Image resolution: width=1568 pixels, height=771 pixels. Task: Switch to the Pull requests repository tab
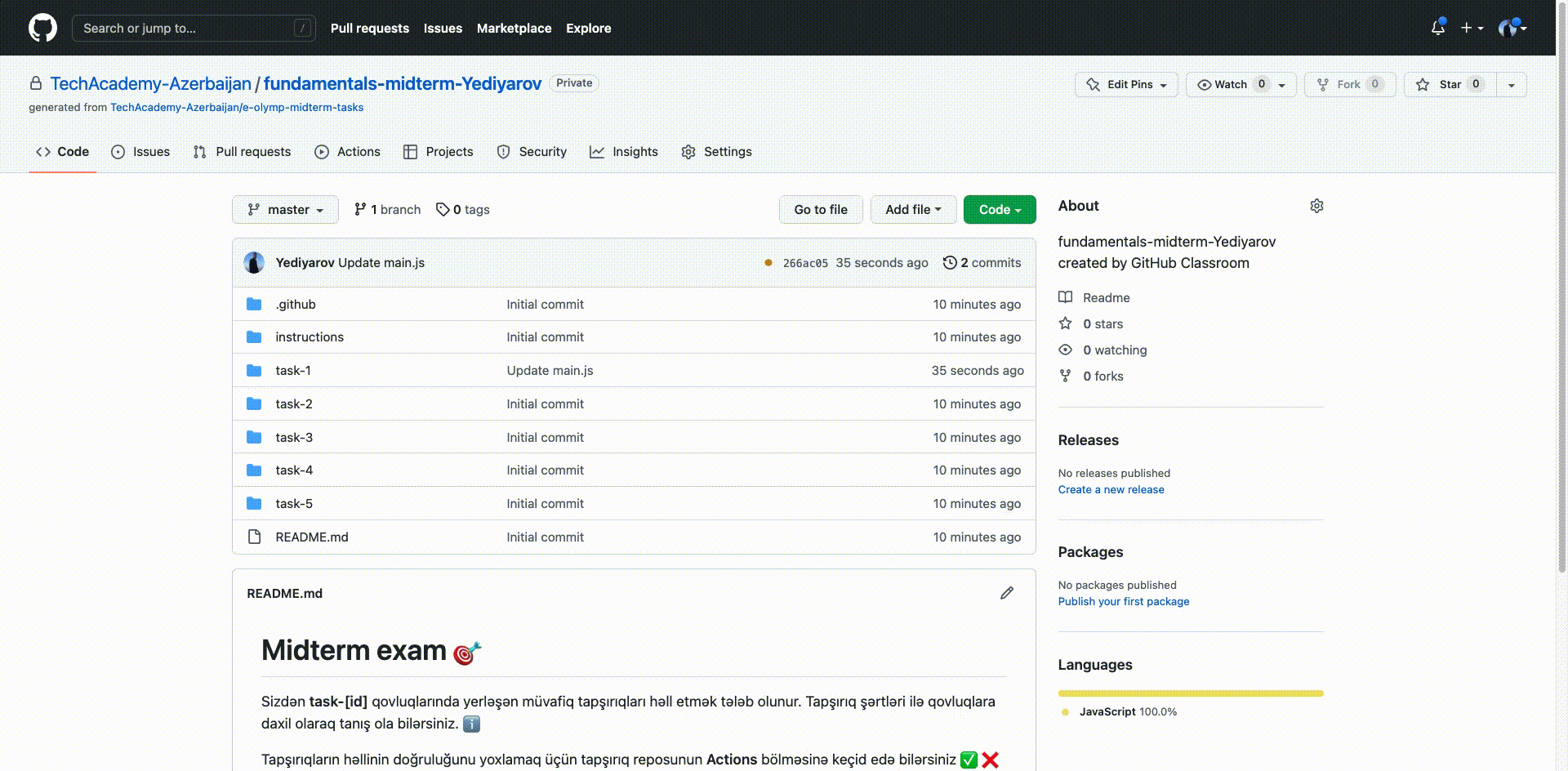tap(242, 152)
